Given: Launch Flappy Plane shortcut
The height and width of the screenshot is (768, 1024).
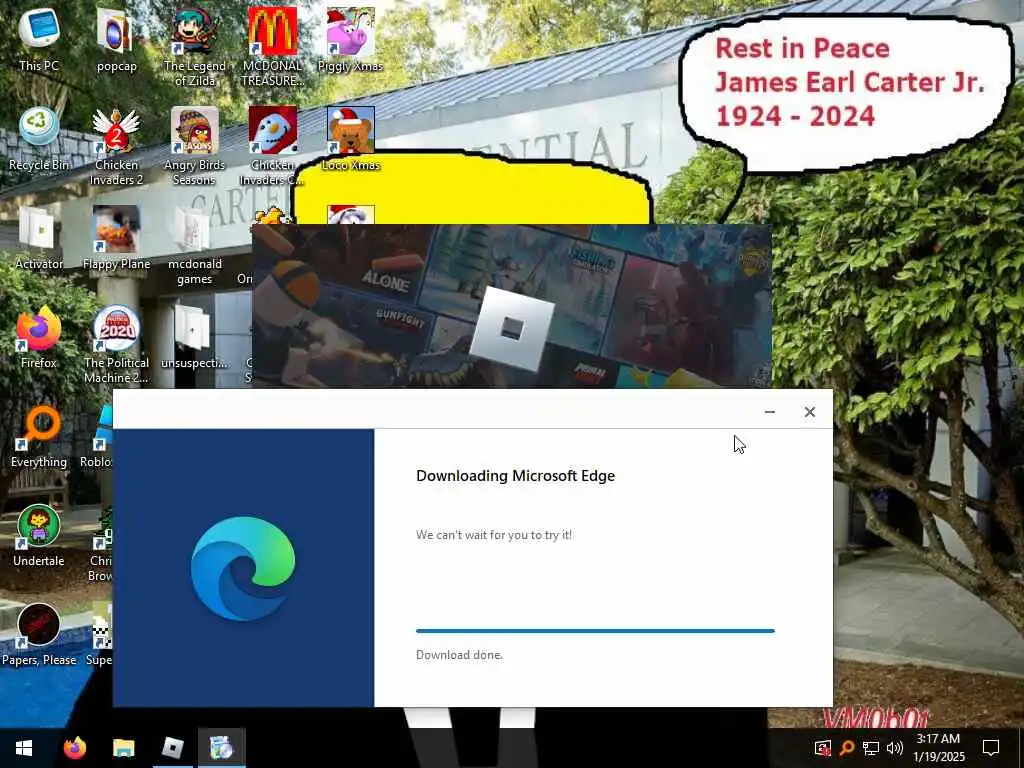Looking at the screenshot, I should (x=116, y=238).
